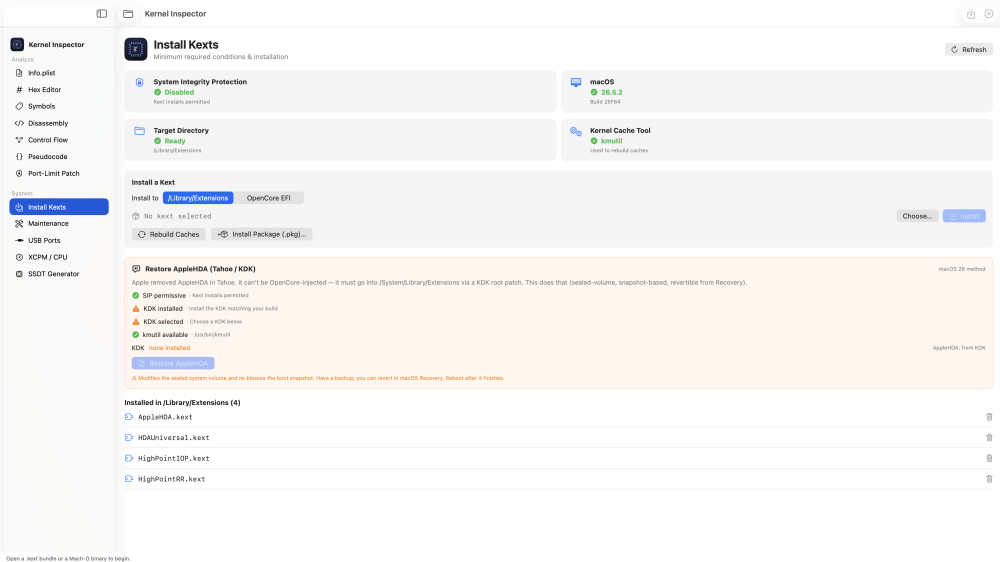Image resolution: width=1000 pixels, height=562 pixels.
Task: Click HighPointRR.kext file name
Action: [x=172, y=479]
